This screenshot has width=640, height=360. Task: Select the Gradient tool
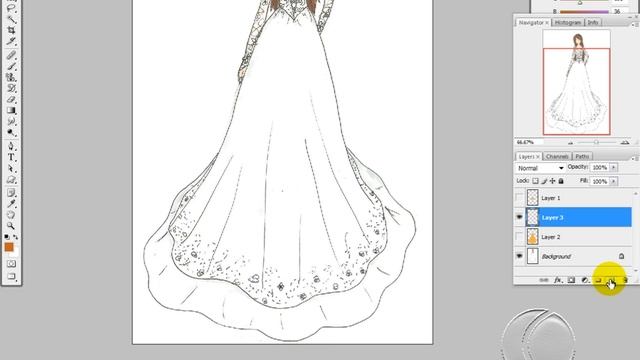11,110
